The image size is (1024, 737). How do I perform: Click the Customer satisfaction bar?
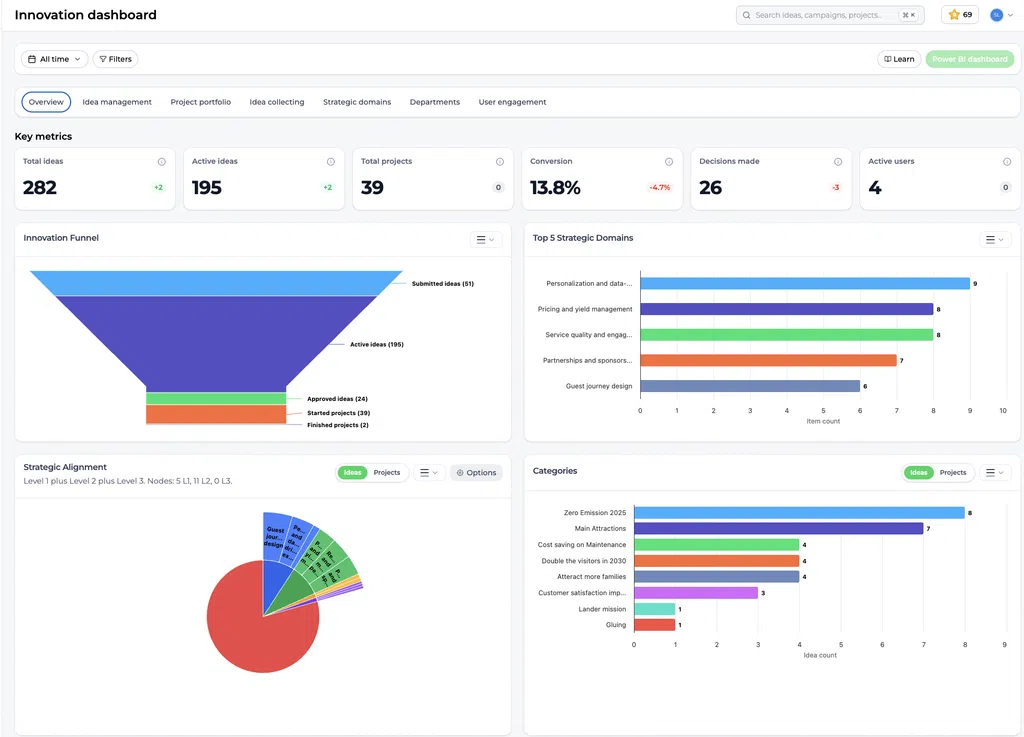[x=696, y=593]
